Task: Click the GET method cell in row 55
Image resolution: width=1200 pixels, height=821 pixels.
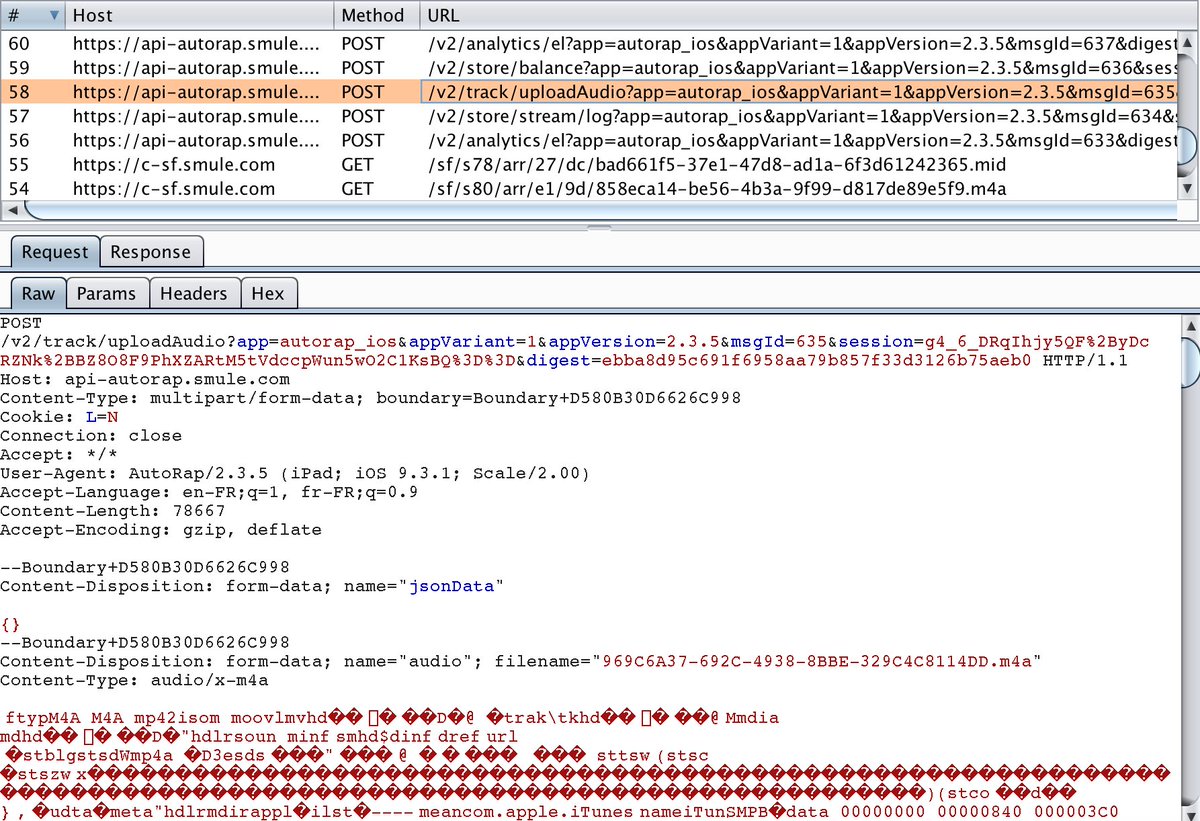Action: click(377, 164)
